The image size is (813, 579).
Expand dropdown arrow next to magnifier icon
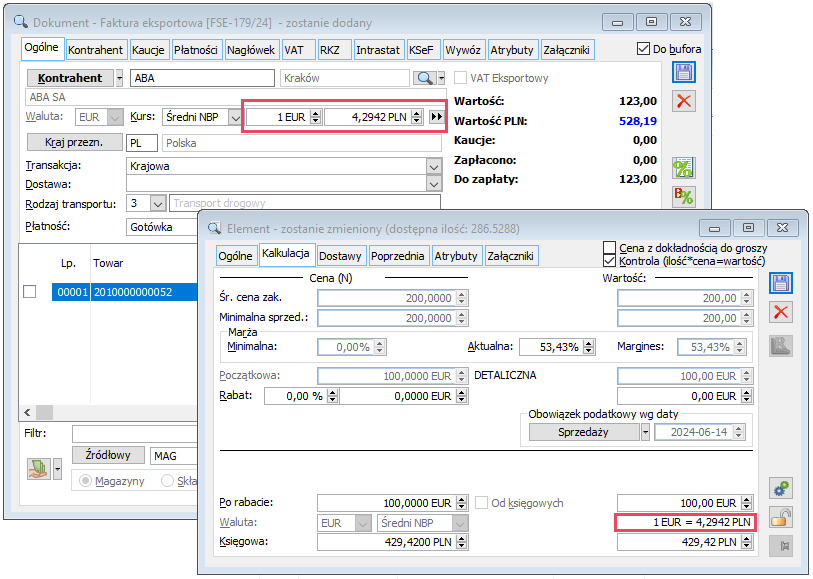[441, 78]
